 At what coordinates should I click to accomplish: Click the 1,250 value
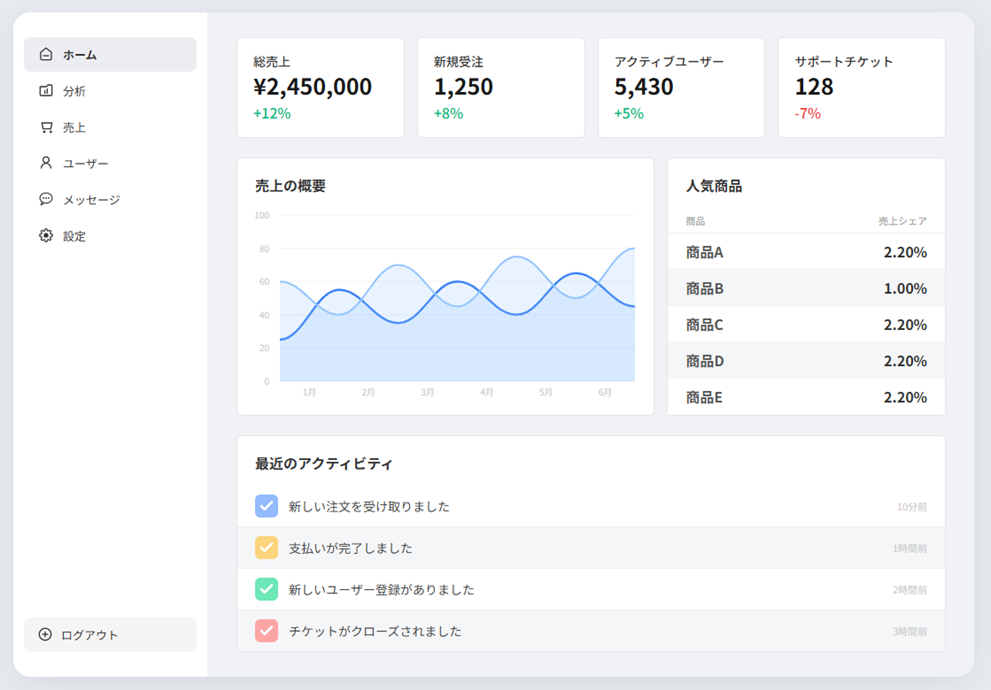coord(463,87)
